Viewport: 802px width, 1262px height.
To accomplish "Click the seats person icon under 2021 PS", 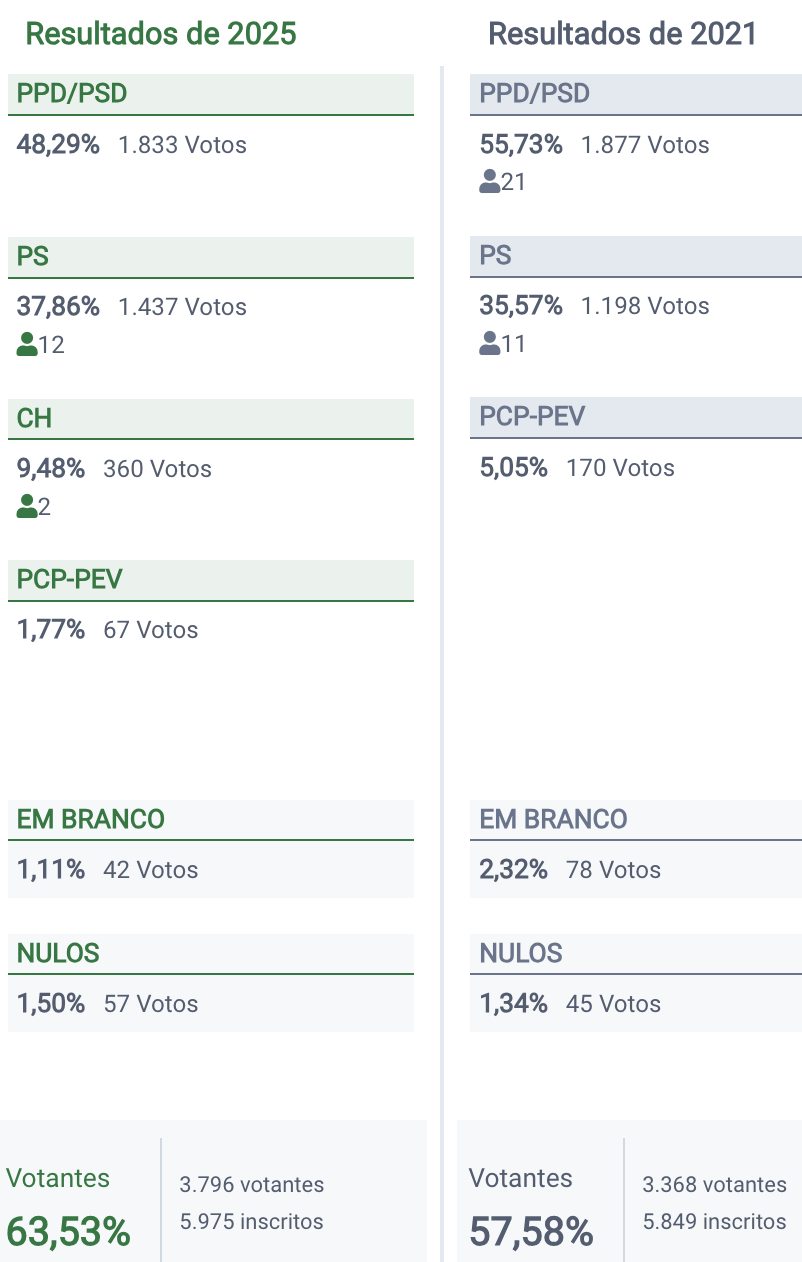I will [x=489, y=344].
